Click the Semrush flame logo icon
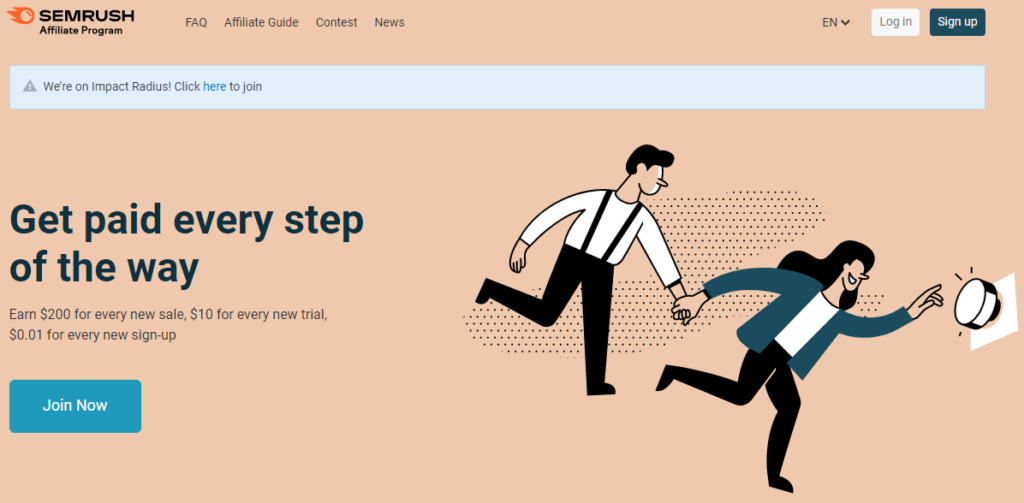Screen dimensions: 1024x503 tap(20, 15)
